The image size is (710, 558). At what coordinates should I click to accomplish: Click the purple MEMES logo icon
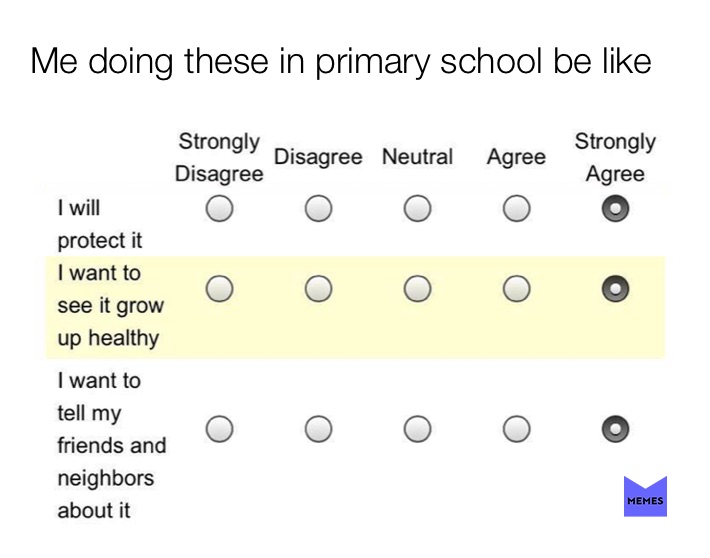click(645, 496)
